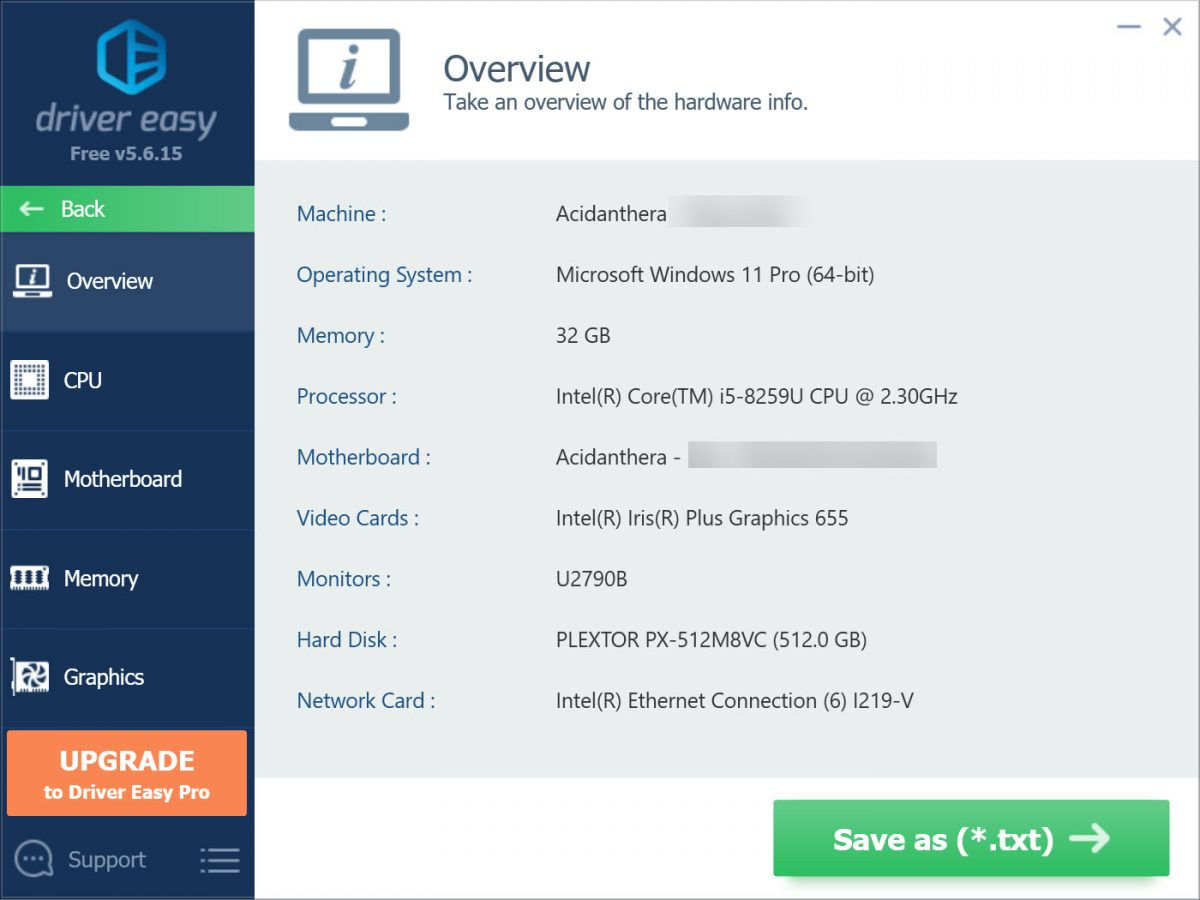
Task: Click the 'Network Card :' label
Action: 366,701
